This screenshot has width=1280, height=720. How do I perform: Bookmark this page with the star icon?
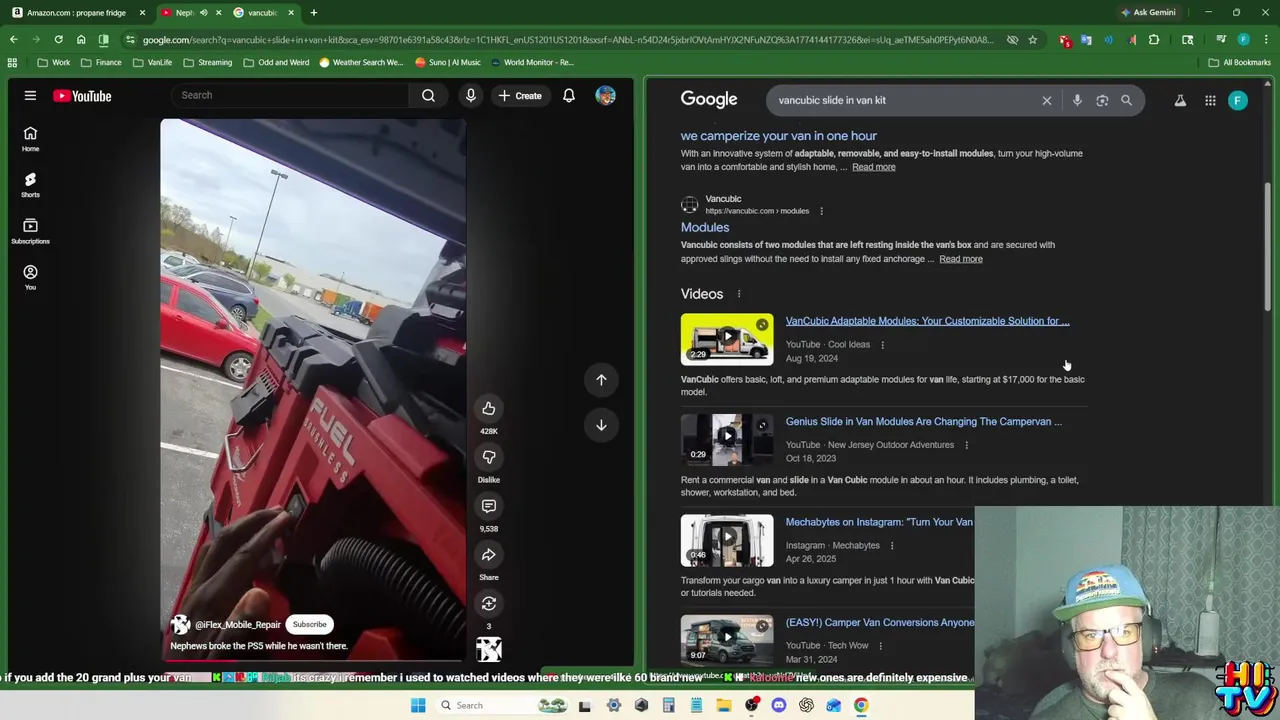(x=1033, y=40)
